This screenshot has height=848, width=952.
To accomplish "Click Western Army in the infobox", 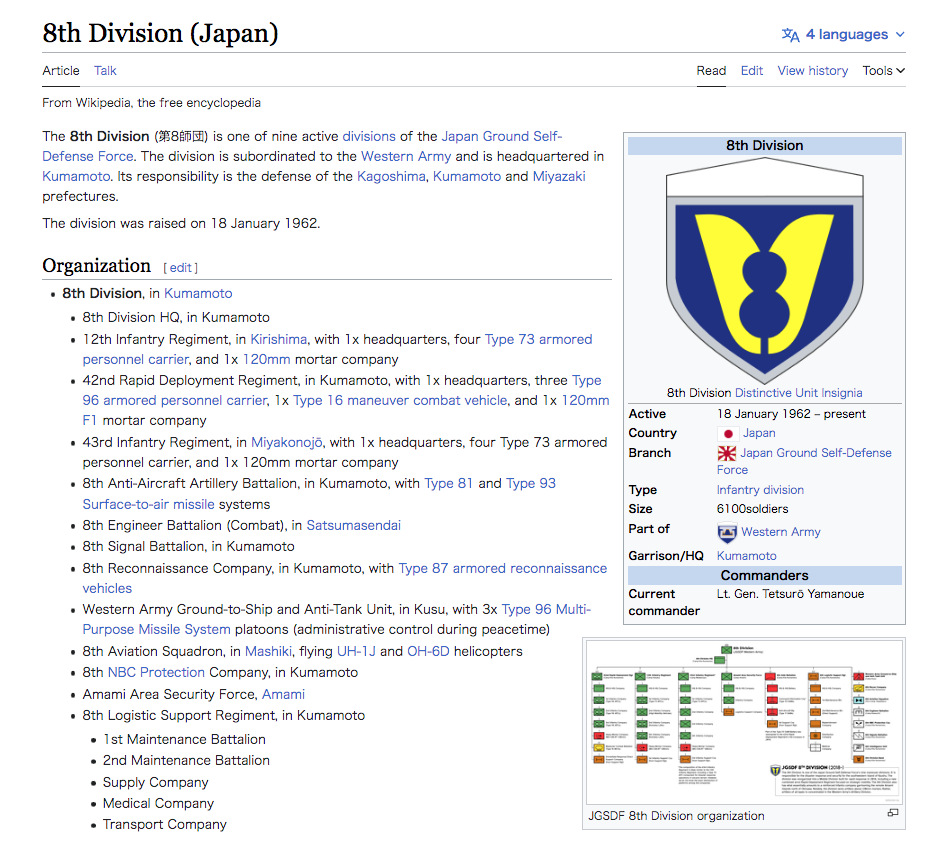I will 781,532.
